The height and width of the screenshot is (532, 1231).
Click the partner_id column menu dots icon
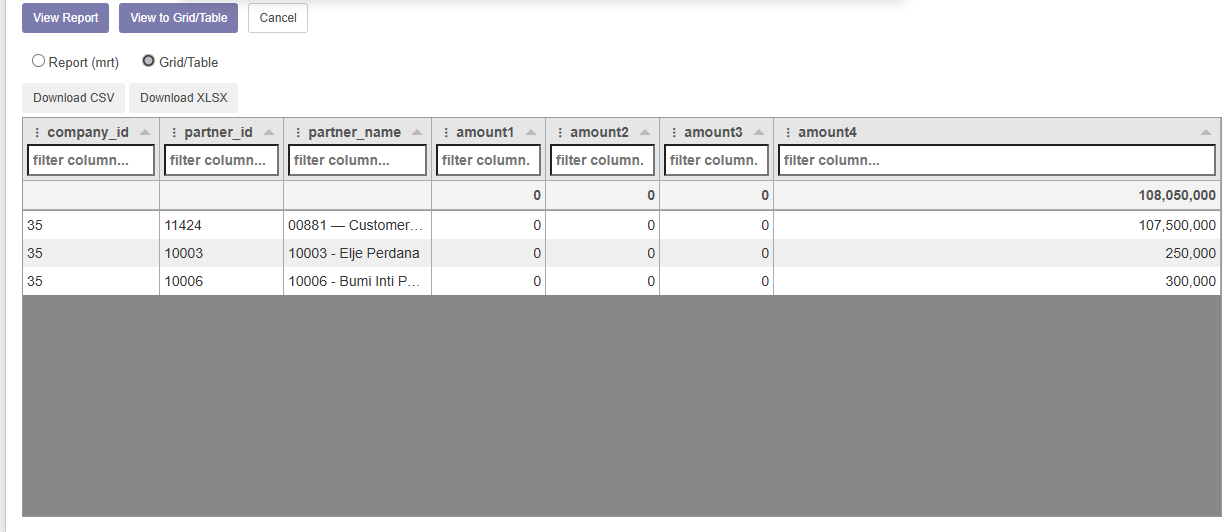174,132
